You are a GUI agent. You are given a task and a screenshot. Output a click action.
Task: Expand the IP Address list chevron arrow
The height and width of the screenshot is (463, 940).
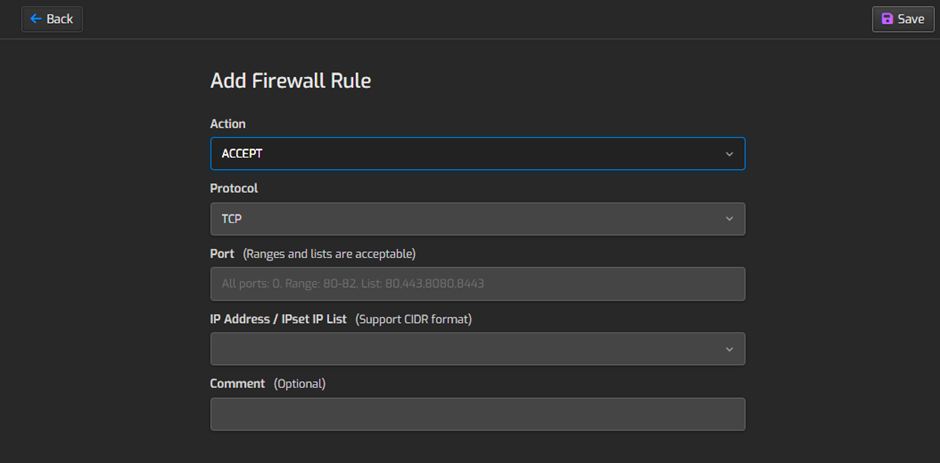point(729,349)
